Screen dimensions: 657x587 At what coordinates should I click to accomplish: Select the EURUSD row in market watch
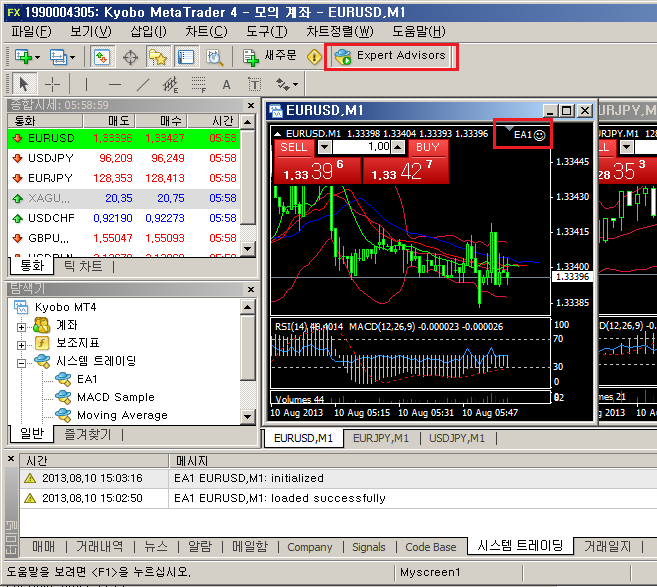[124, 138]
